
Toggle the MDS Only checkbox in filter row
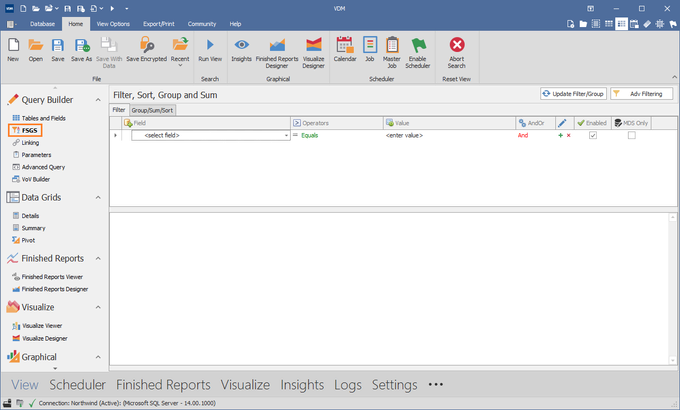click(632, 135)
